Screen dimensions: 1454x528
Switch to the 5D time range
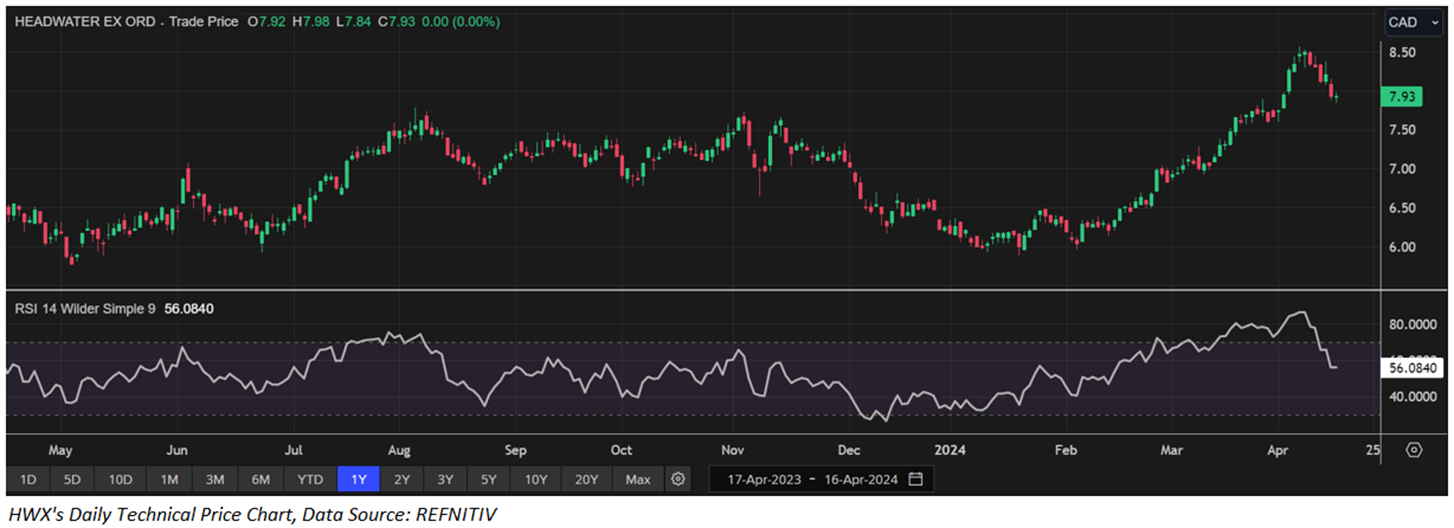click(x=72, y=479)
